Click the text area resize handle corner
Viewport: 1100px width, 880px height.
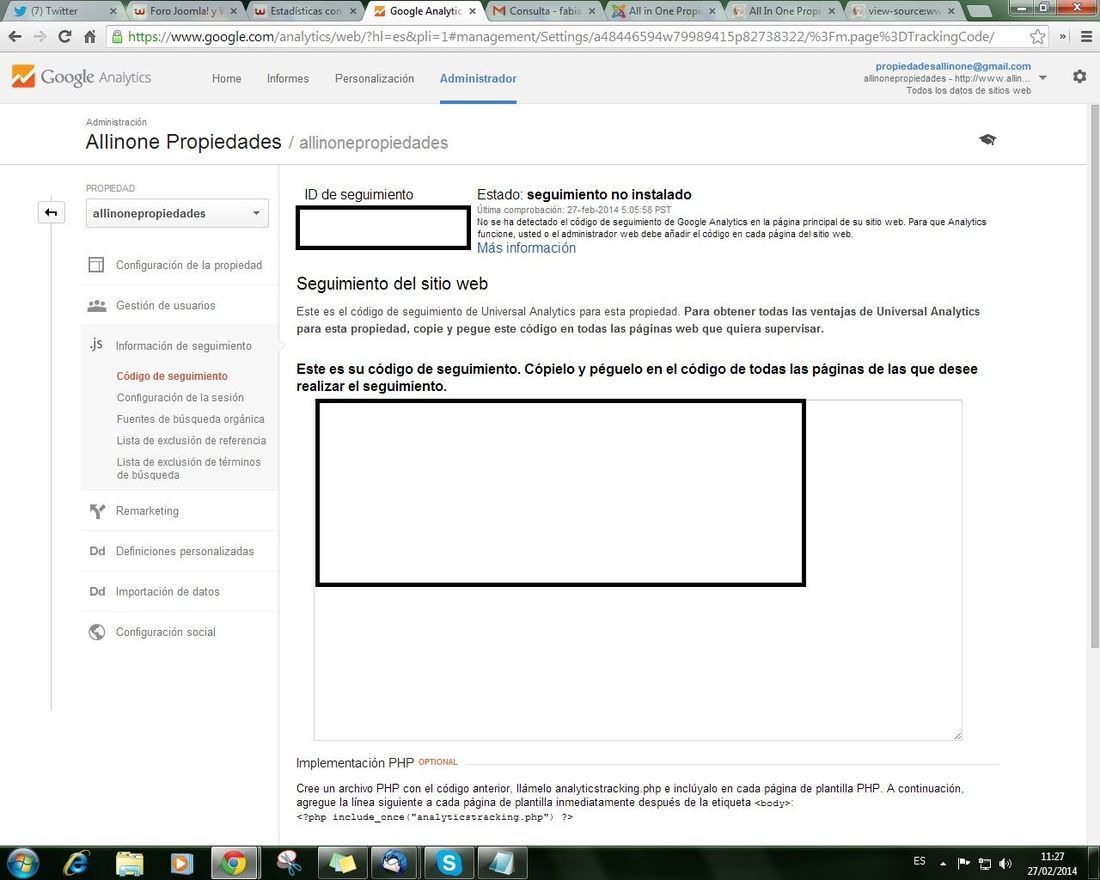pos(958,735)
